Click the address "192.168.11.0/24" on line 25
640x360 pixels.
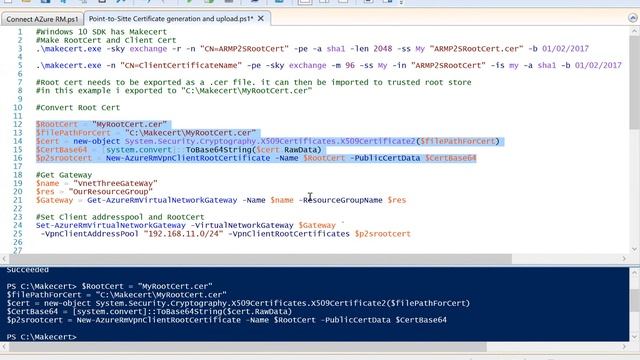(x=184, y=234)
